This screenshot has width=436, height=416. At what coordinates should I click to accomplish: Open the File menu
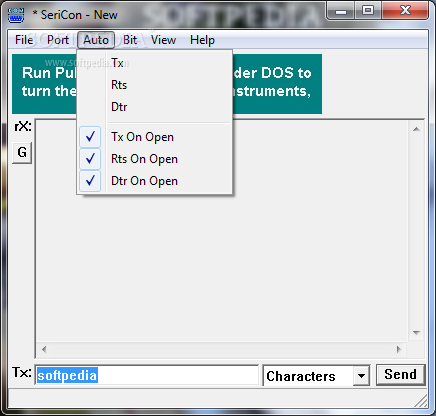click(24, 40)
